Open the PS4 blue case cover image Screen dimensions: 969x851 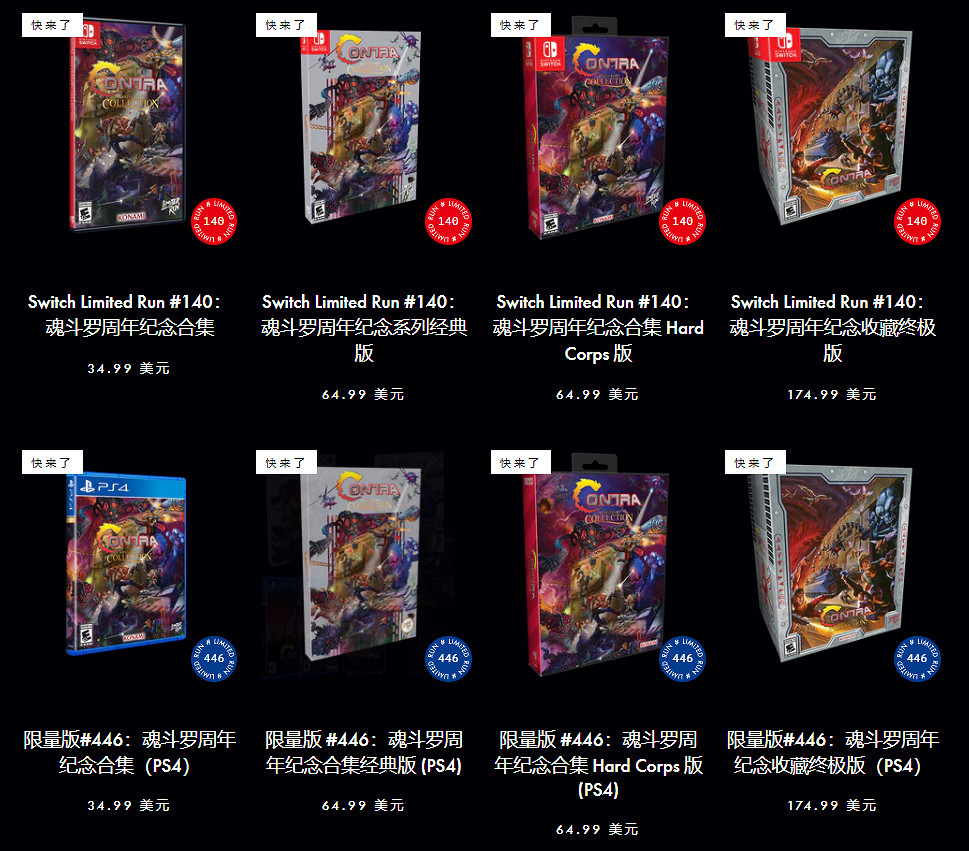126,565
